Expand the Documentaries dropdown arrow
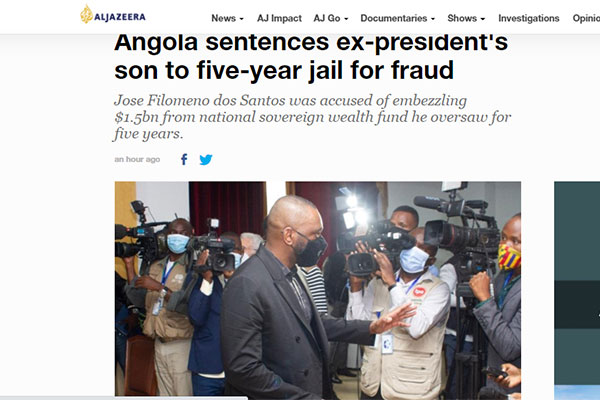 [x=433, y=19]
